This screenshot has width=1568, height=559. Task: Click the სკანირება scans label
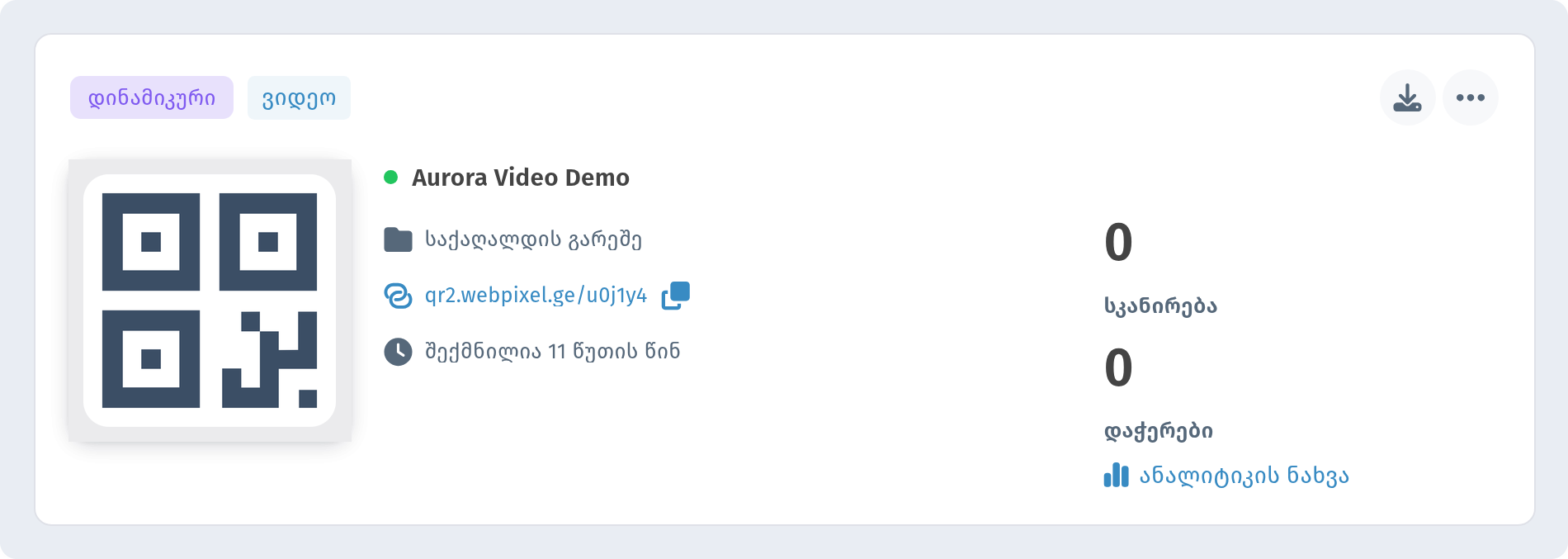click(1160, 306)
